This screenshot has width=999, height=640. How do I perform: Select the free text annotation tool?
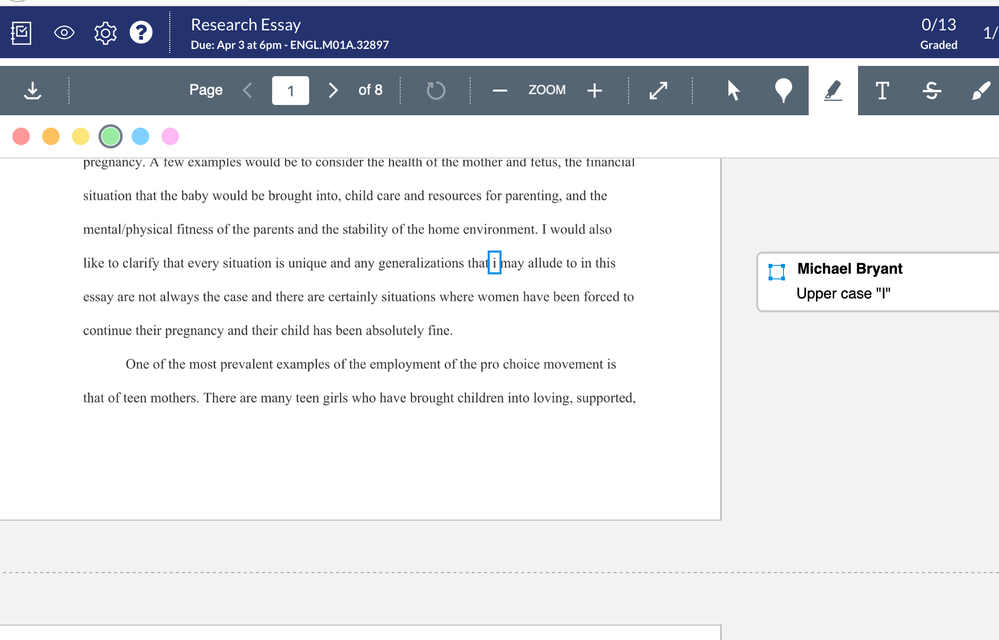pos(882,91)
